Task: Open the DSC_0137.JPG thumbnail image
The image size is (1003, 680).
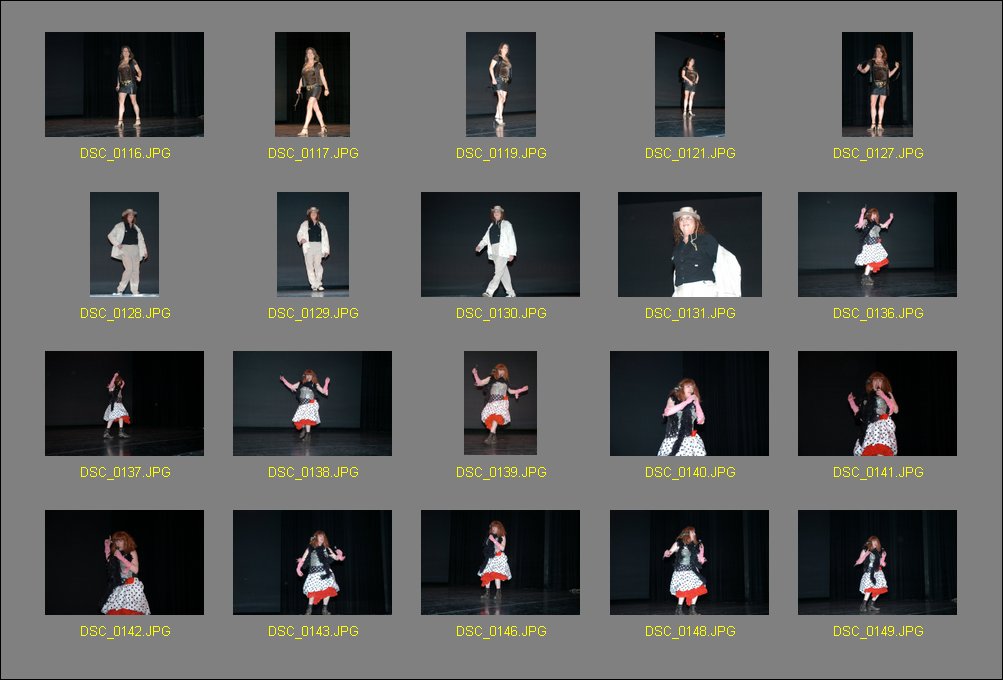Action: point(124,403)
